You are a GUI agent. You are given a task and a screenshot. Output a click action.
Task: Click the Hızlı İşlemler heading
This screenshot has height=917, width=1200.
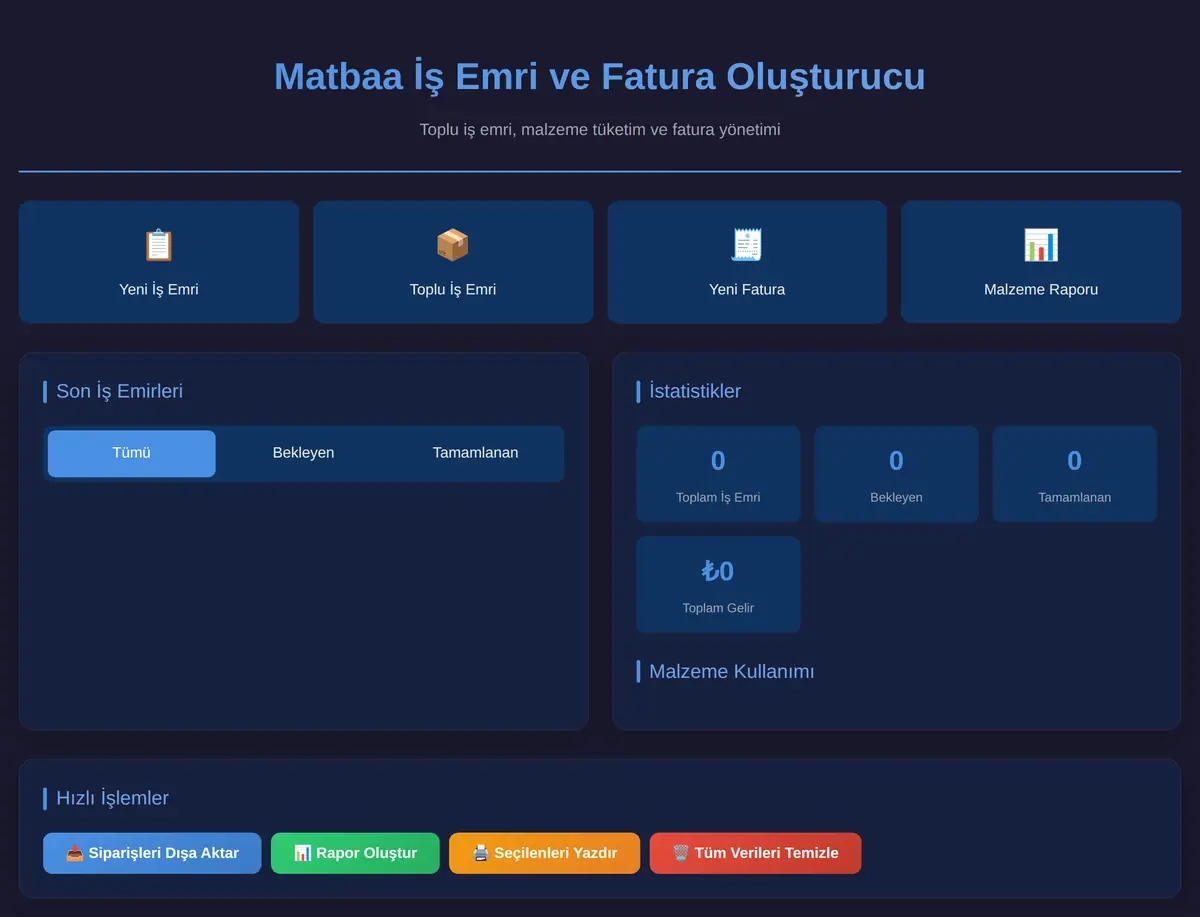[112, 798]
